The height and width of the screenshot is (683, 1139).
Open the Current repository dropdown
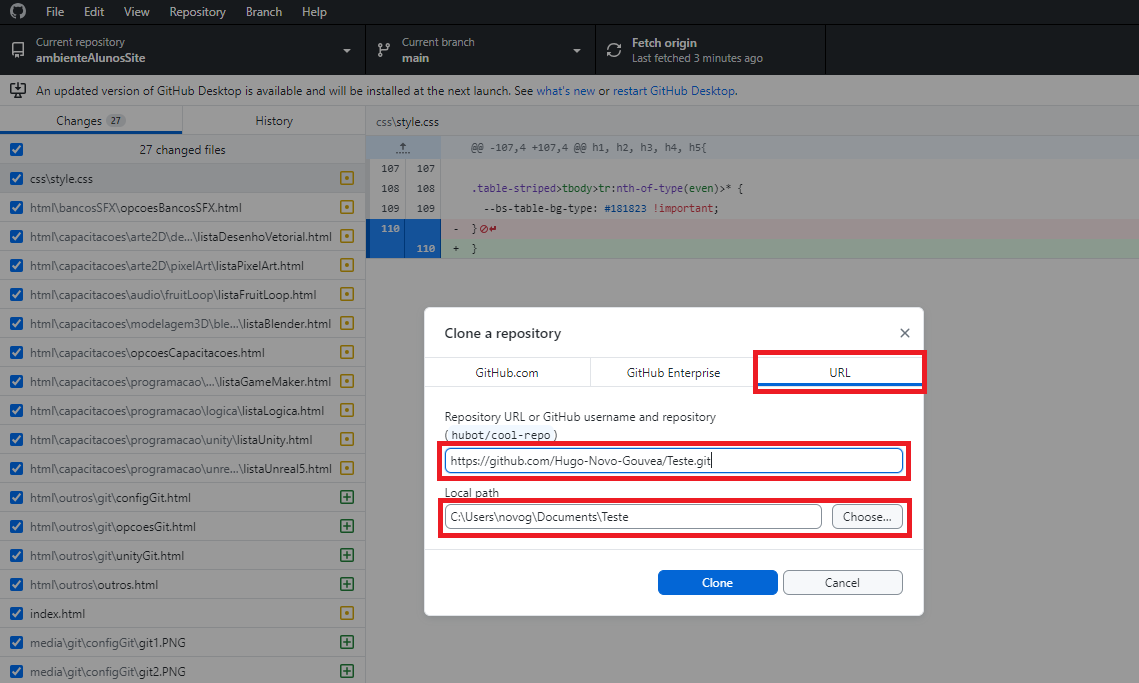[x=182, y=50]
